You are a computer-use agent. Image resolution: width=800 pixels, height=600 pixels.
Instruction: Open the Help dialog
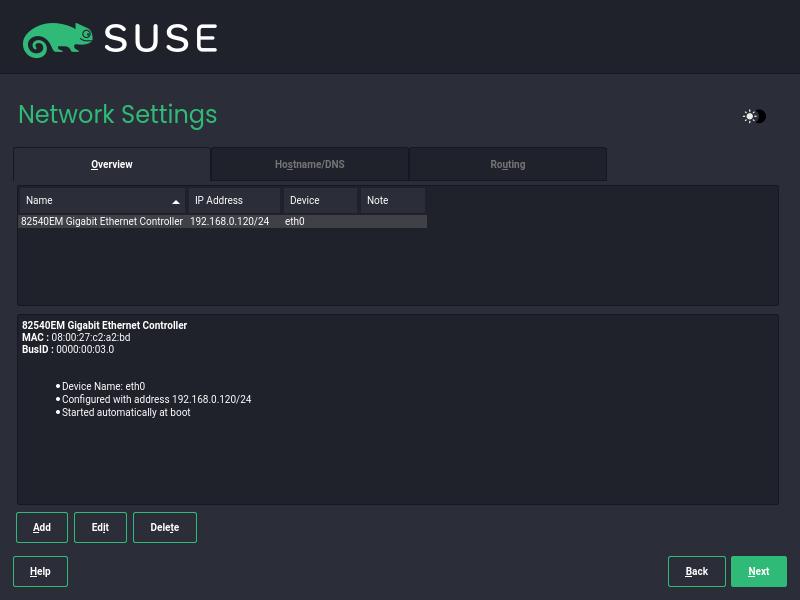(x=40, y=571)
